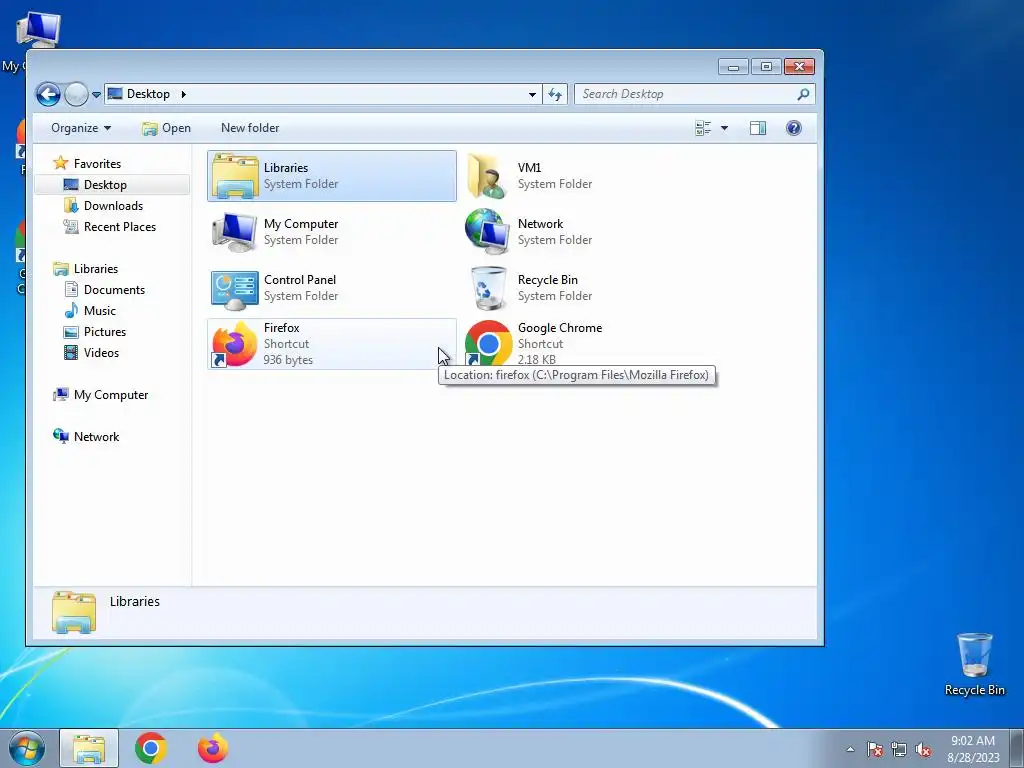The width and height of the screenshot is (1024, 768).
Task: Select the VM1 user folder icon
Action: coord(487,176)
